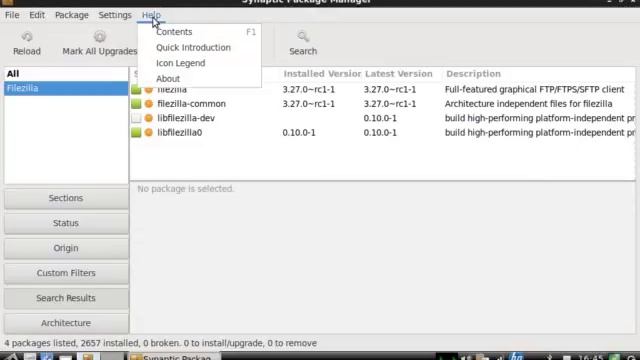Toggle the status box of filezilla-common
Image resolution: width=640 pixels, height=360 pixels.
(x=136, y=104)
